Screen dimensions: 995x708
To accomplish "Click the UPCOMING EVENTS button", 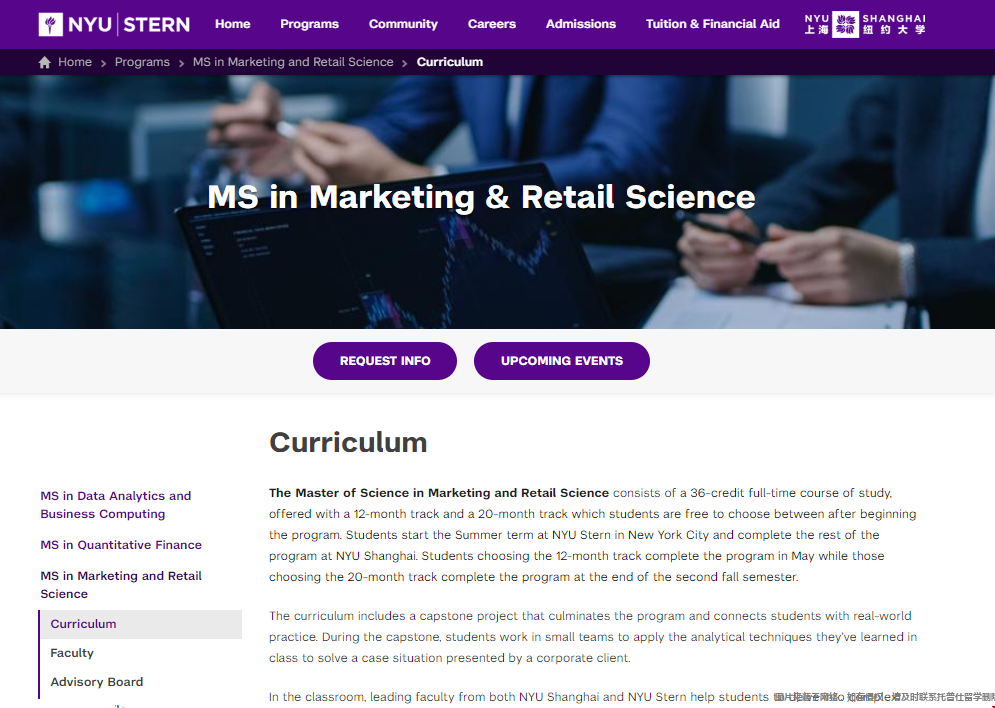I will click(562, 361).
